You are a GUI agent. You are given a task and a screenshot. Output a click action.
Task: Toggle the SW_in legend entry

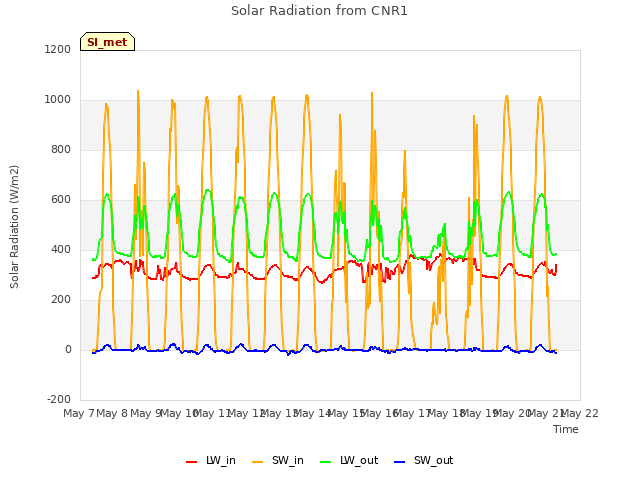tap(278, 460)
